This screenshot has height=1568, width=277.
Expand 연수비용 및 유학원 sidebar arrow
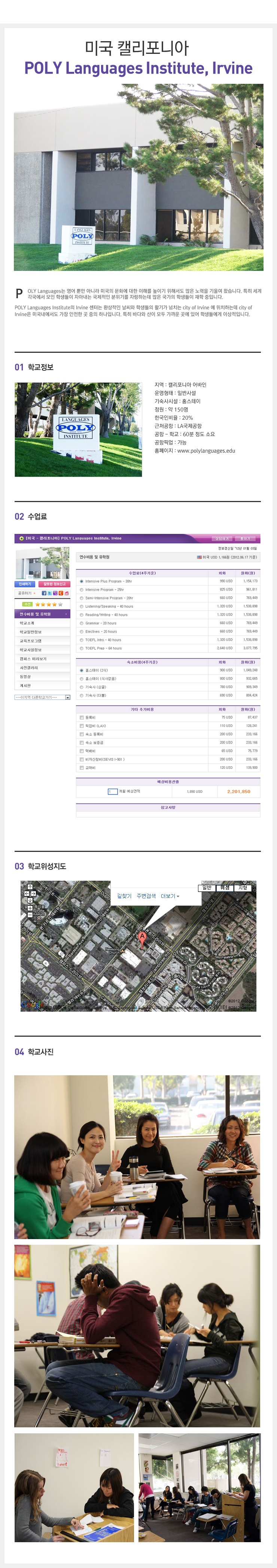click(x=66, y=614)
